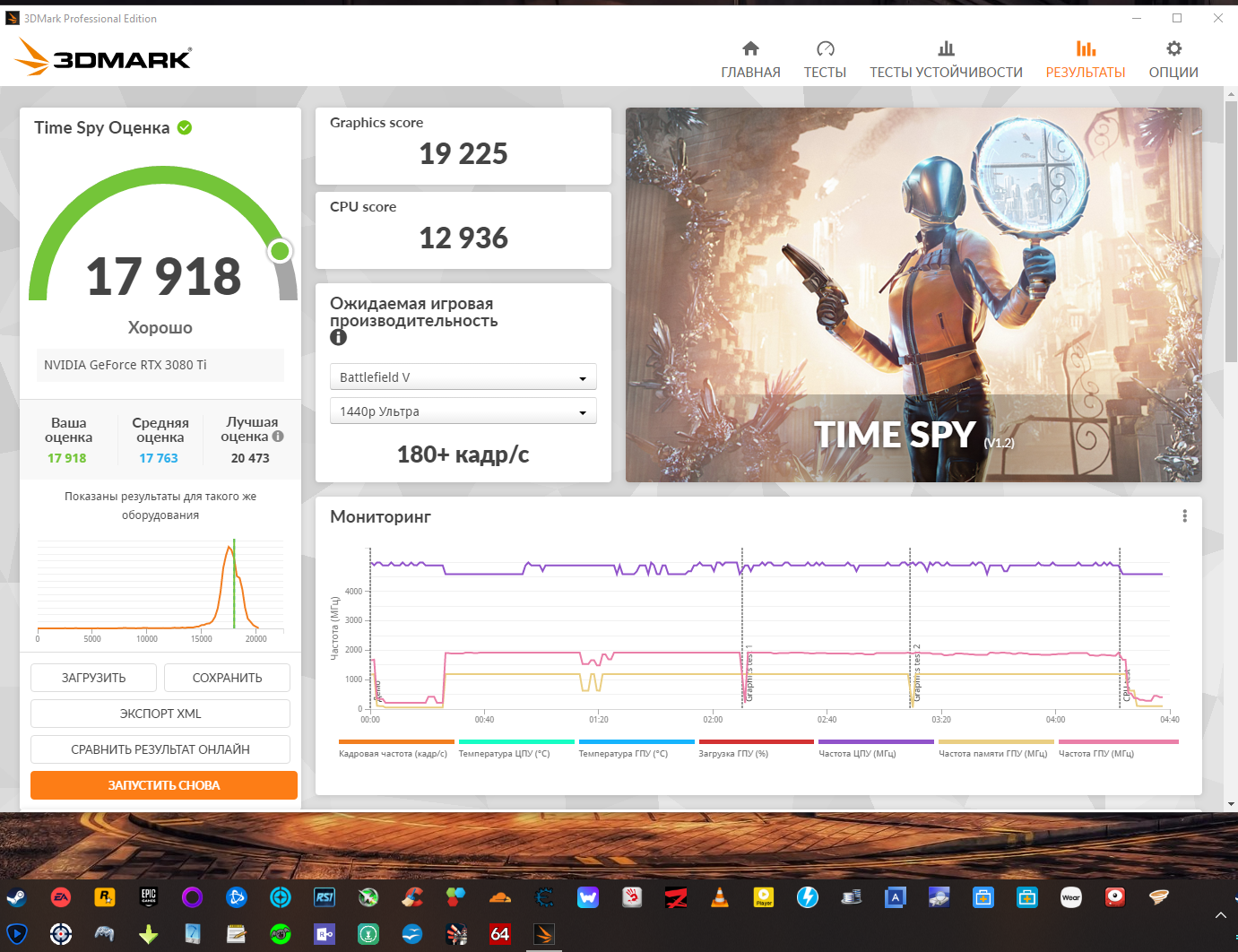Click the vertical scrollbar of results page
Viewport: 1238px width, 952px height.
(x=1231, y=230)
